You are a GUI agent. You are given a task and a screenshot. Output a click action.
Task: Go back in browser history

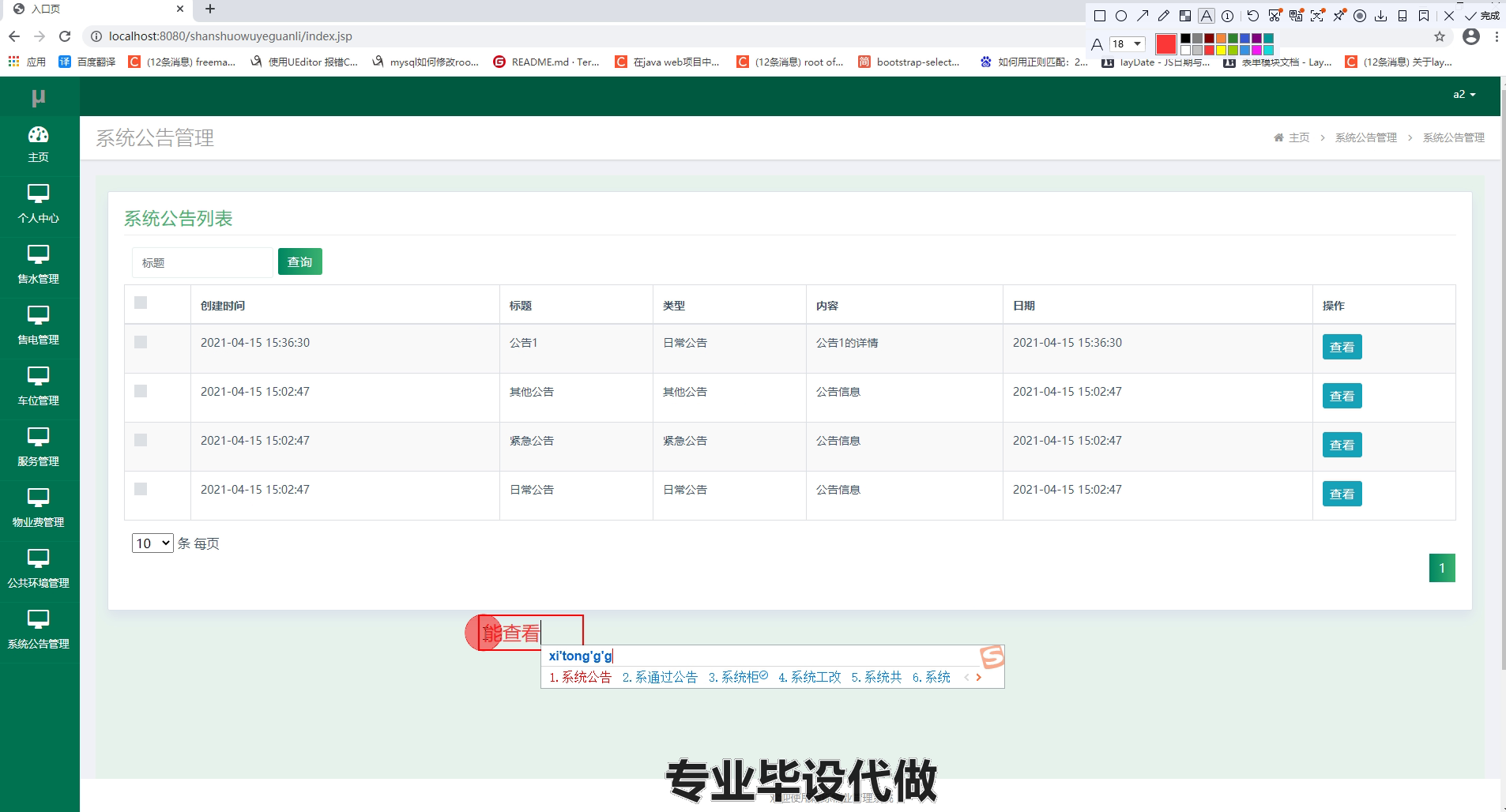(14, 36)
